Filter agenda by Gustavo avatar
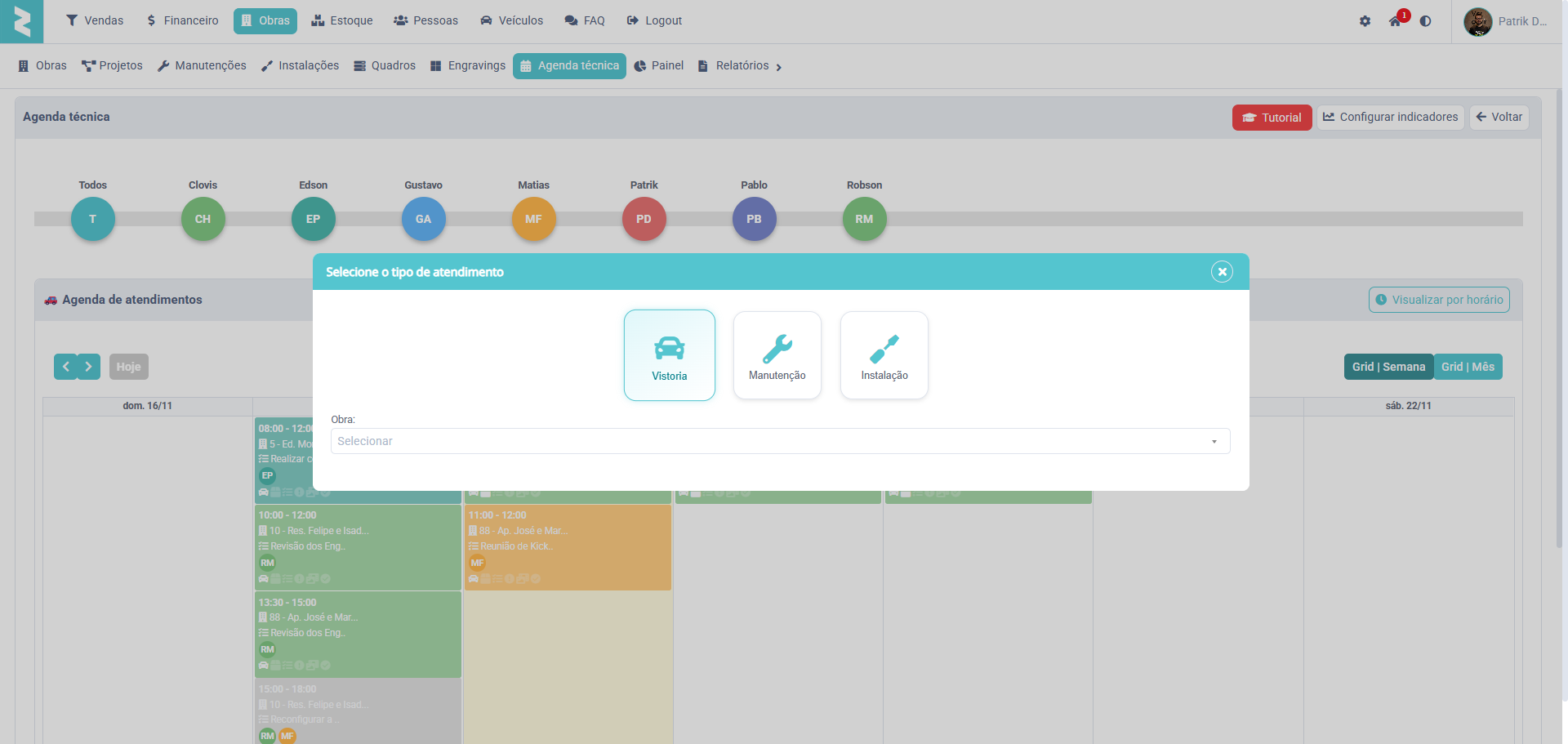The width and height of the screenshot is (1568, 744). point(423,219)
